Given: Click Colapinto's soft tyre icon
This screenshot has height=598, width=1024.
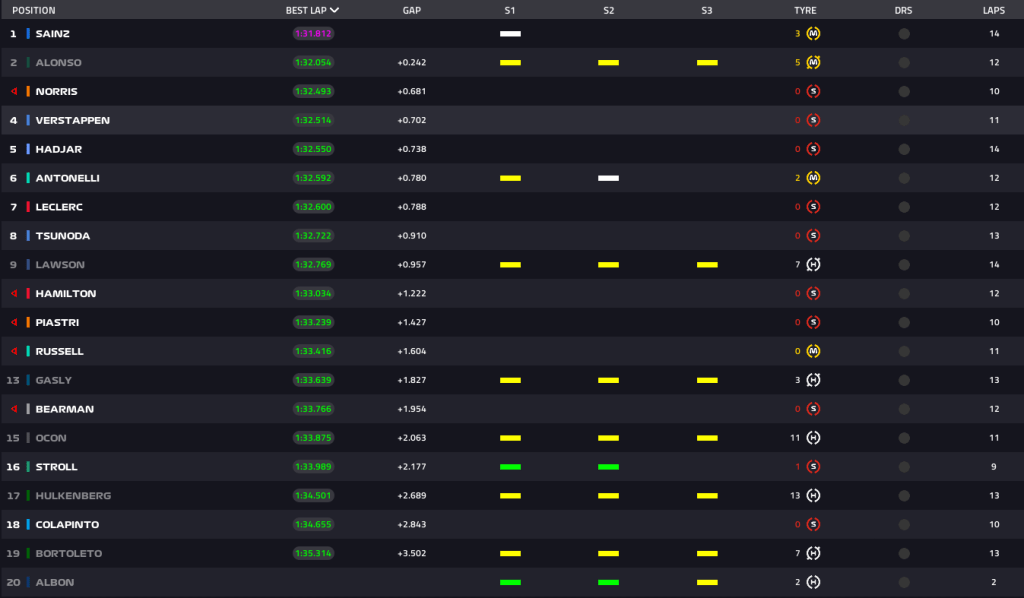Looking at the screenshot, I should pyautogui.click(x=813, y=524).
